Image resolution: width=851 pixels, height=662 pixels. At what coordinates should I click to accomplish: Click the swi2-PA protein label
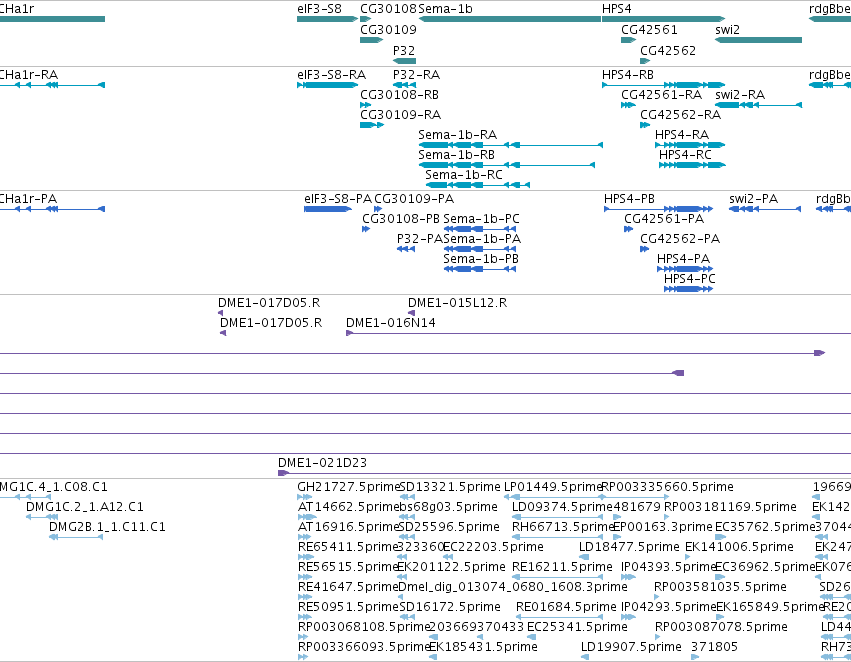tap(753, 199)
